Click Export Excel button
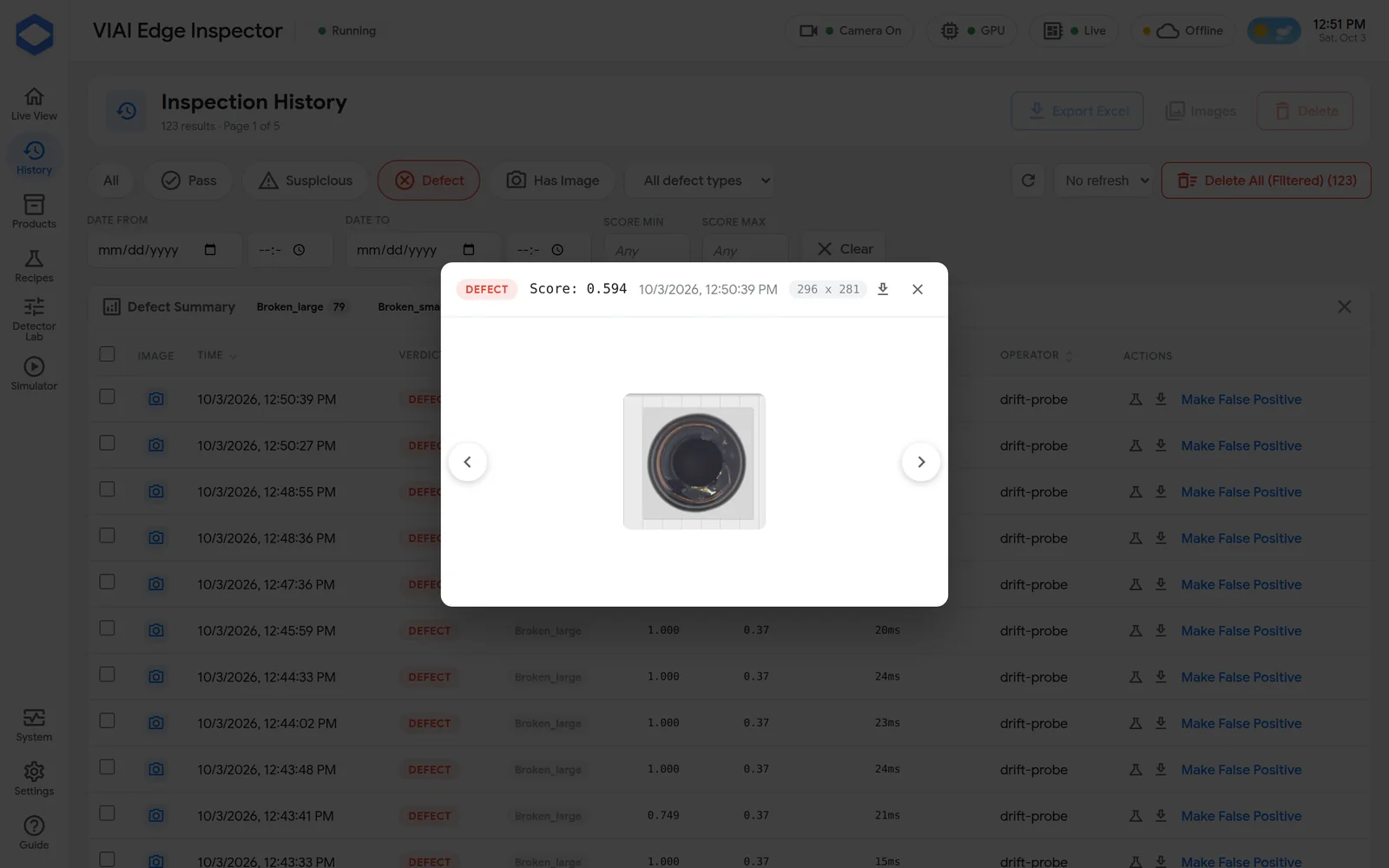 (x=1077, y=111)
